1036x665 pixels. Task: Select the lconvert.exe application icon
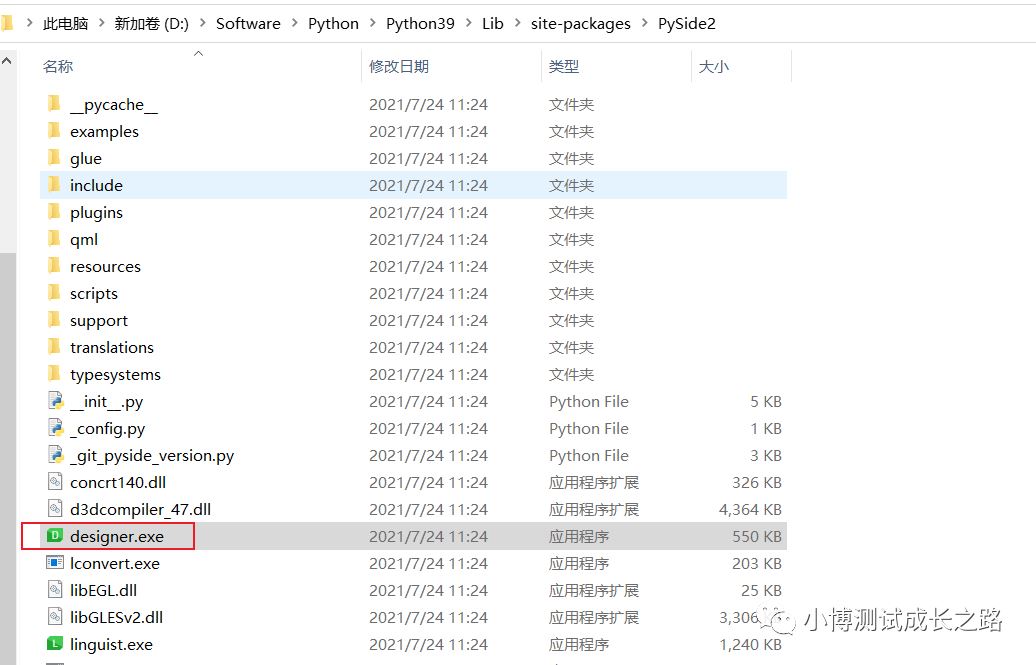pos(55,563)
